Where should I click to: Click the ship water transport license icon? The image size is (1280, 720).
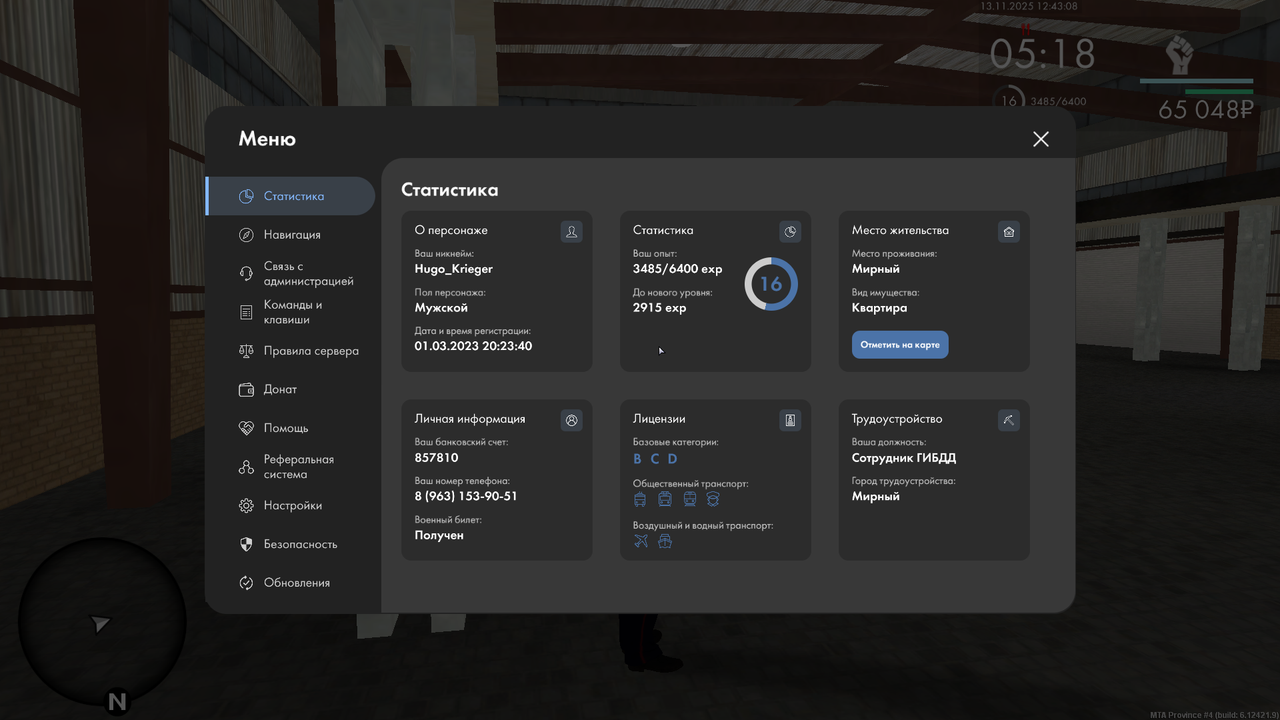[665, 541]
